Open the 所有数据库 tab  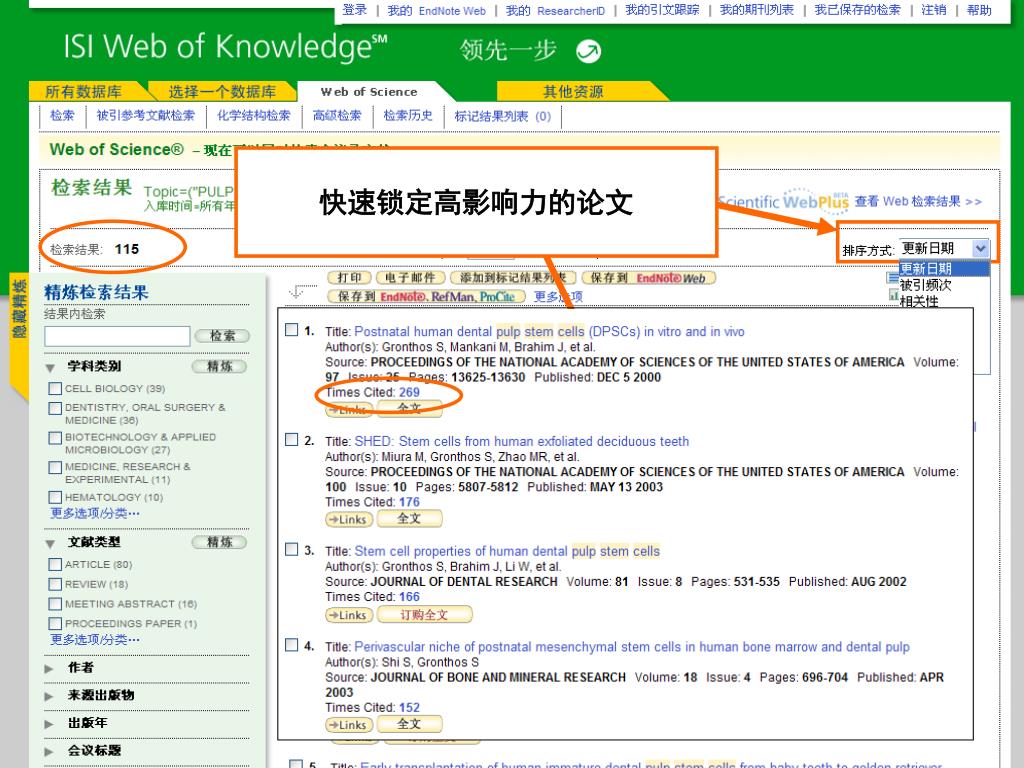[83, 91]
